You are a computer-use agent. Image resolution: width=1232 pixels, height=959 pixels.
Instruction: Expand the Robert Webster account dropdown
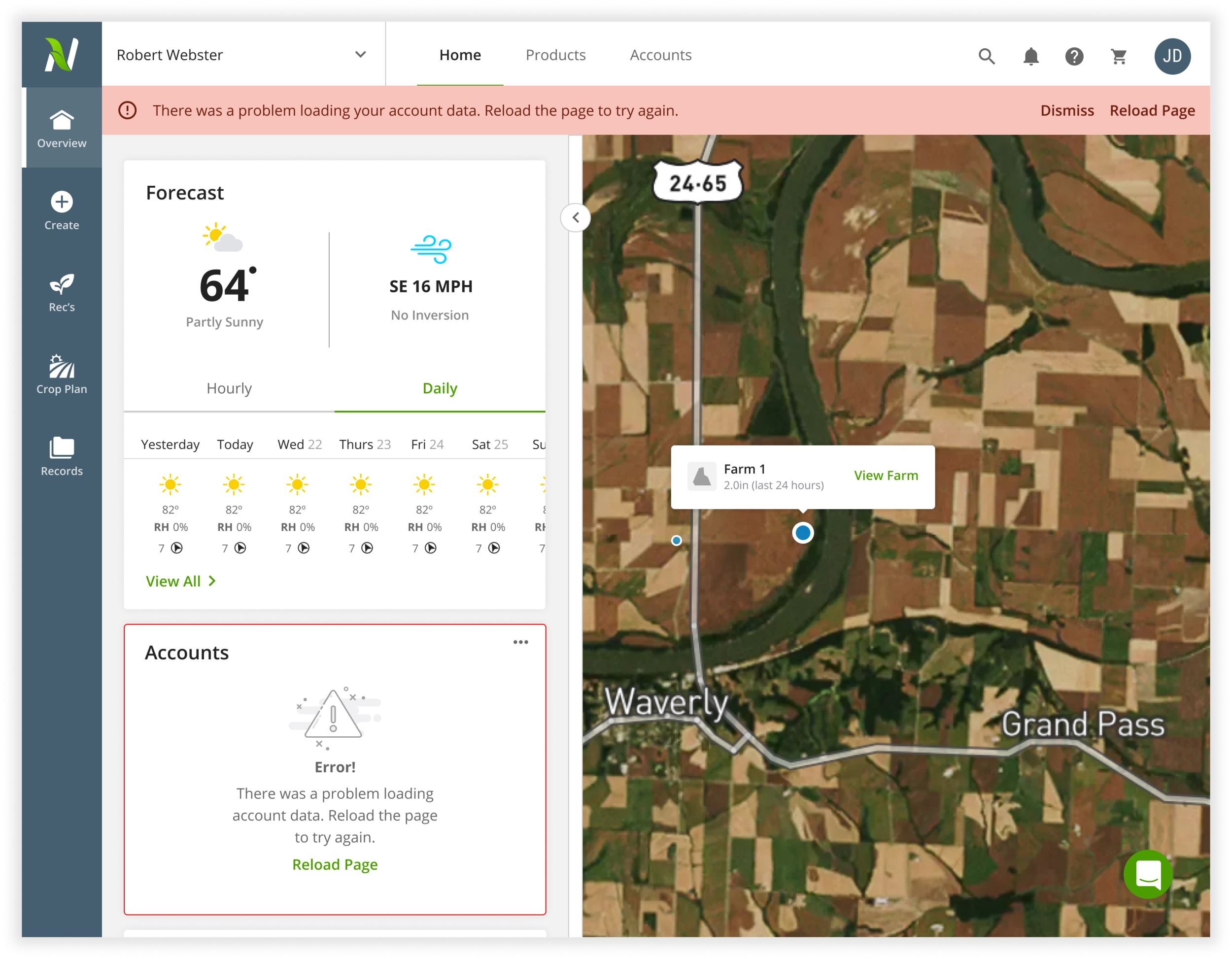tap(360, 55)
